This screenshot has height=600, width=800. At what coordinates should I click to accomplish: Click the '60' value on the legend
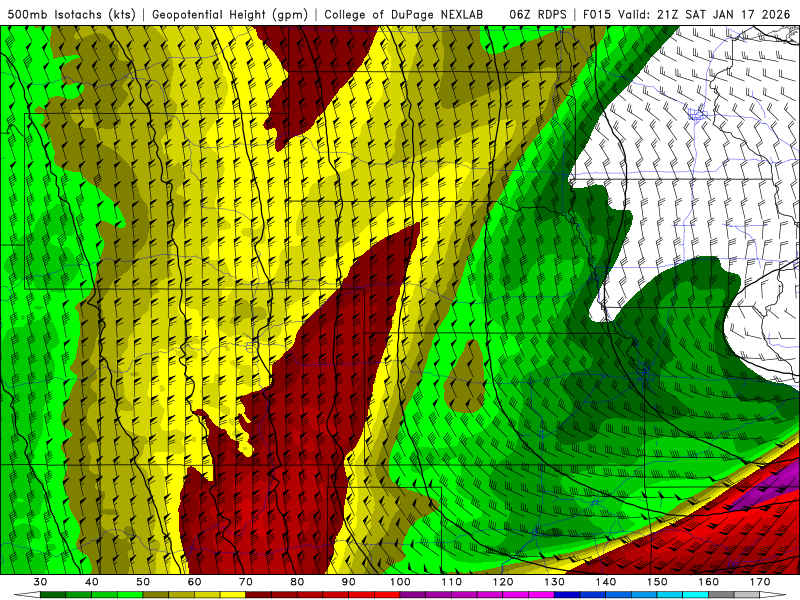click(194, 582)
